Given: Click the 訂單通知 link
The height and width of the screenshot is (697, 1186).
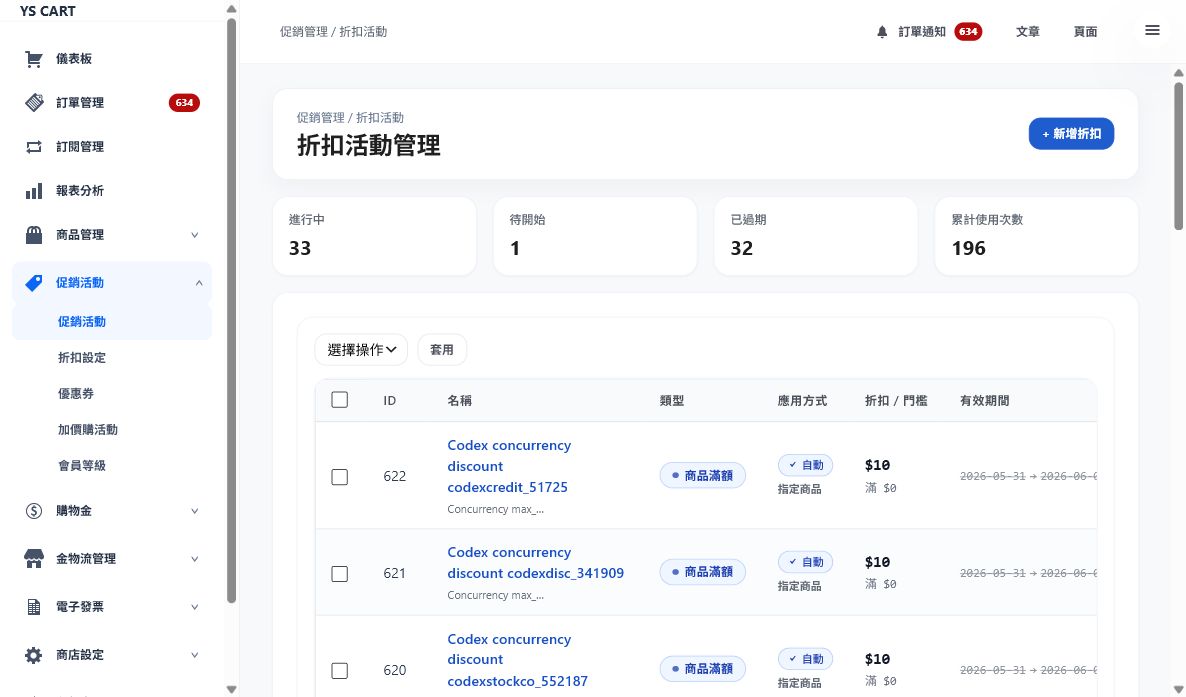Looking at the screenshot, I should [922, 32].
